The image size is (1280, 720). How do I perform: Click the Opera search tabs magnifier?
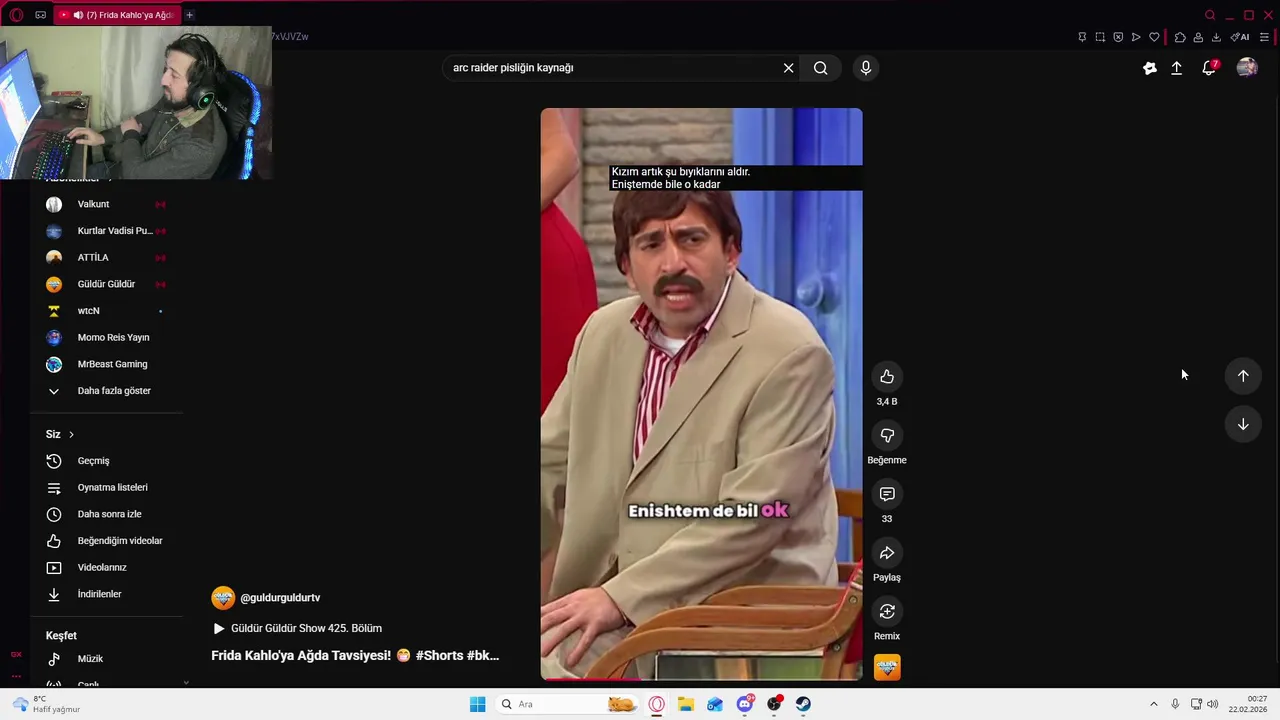(1210, 15)
